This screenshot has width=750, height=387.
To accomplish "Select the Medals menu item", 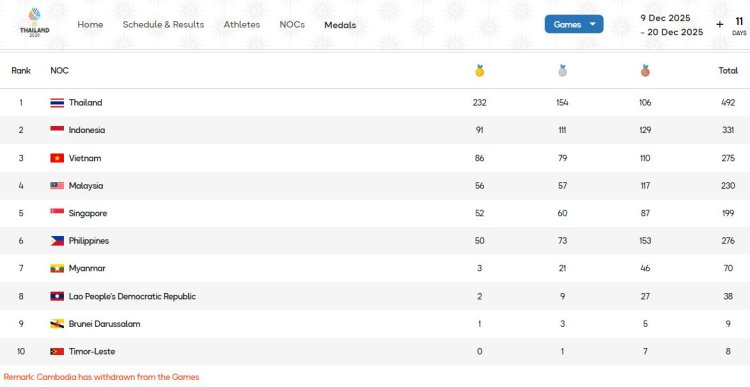I will (x=340, y=25).
